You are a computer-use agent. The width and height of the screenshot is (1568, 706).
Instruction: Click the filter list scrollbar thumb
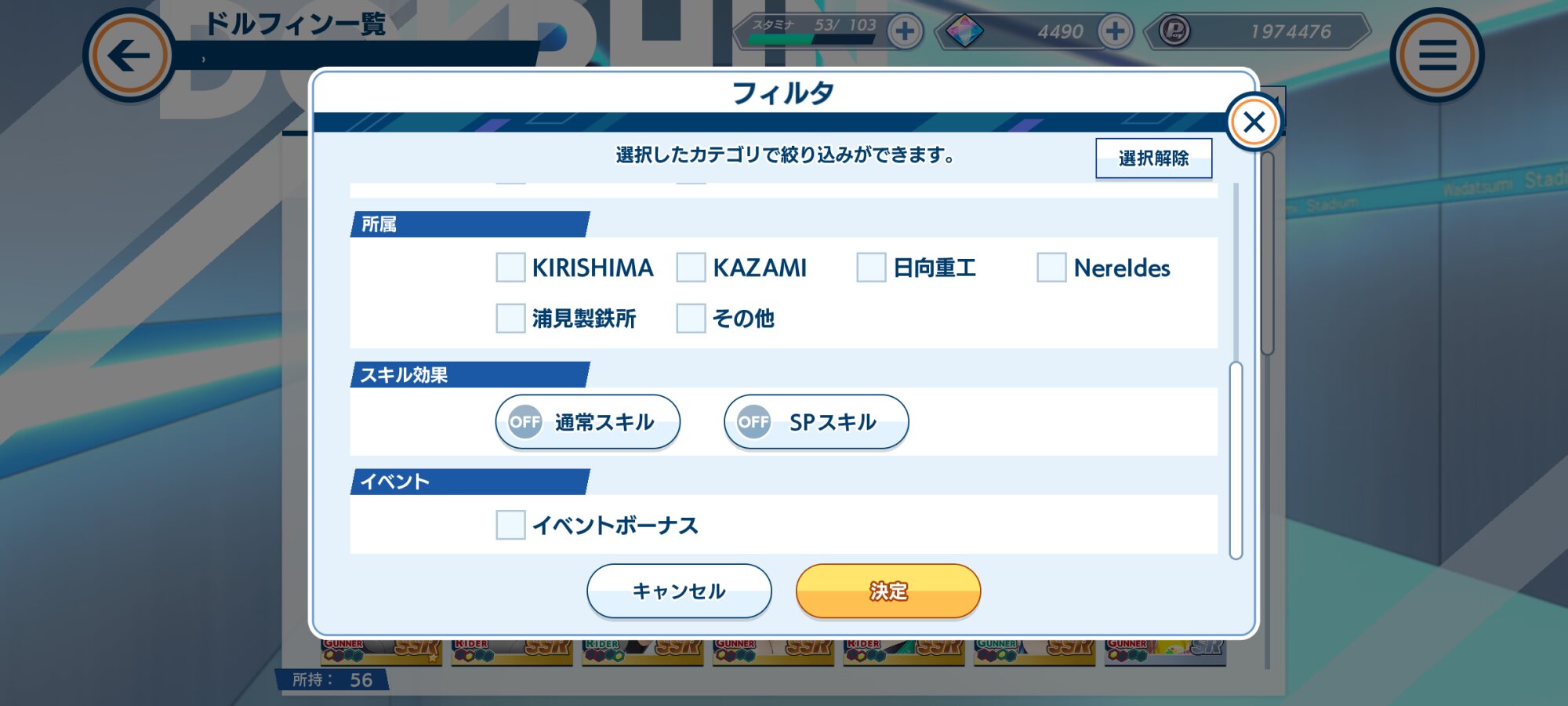point(1236,460)
